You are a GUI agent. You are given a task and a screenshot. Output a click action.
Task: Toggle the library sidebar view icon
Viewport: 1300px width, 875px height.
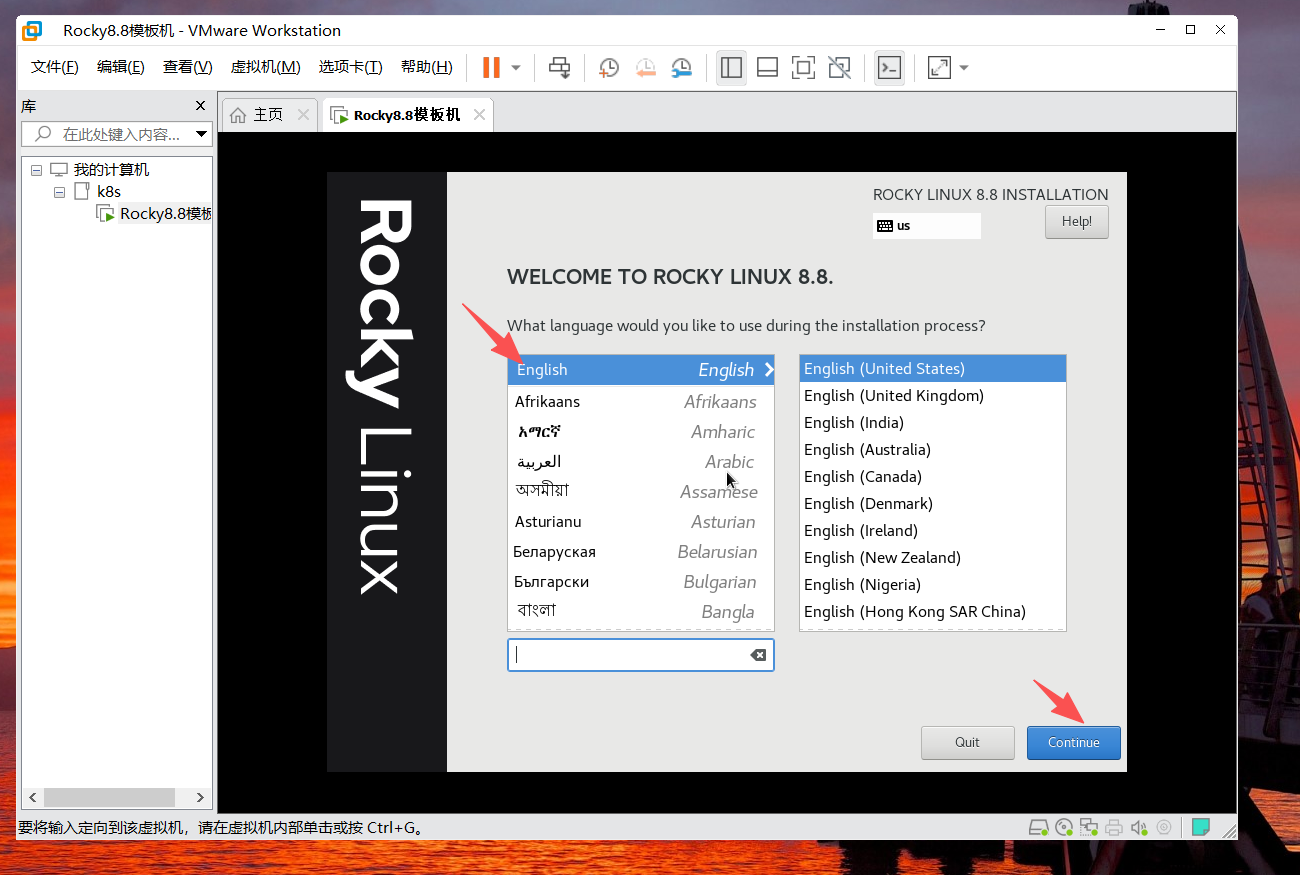pyautogui.click(x=731, y=67)
